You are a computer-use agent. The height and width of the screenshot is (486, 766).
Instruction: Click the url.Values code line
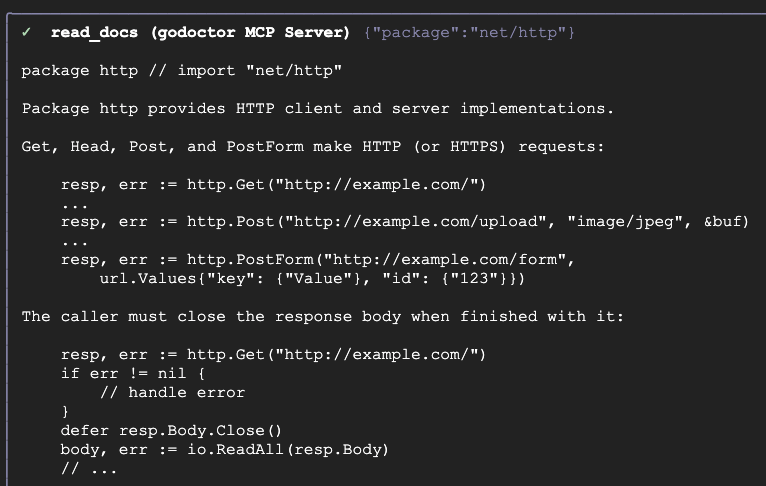(x=312, y=278)
